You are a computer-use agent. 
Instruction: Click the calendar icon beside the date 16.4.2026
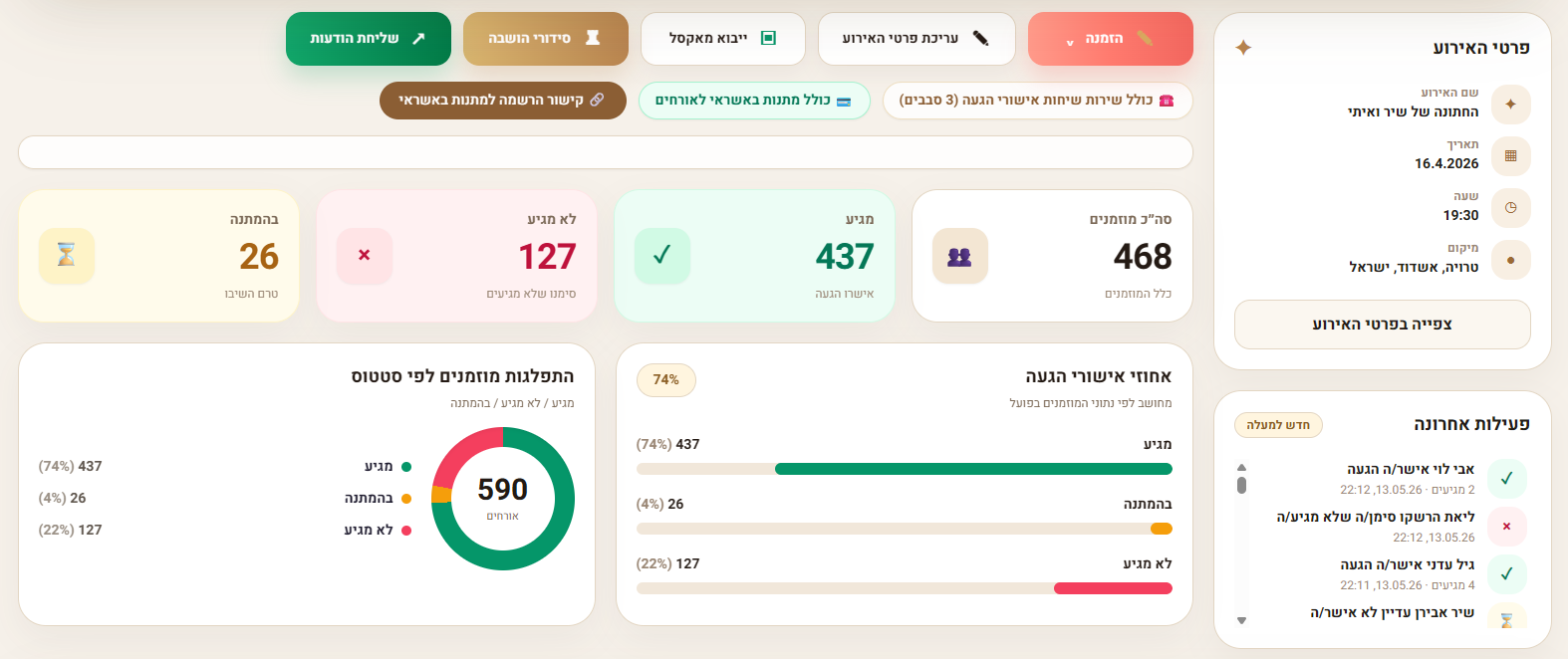1510,156
